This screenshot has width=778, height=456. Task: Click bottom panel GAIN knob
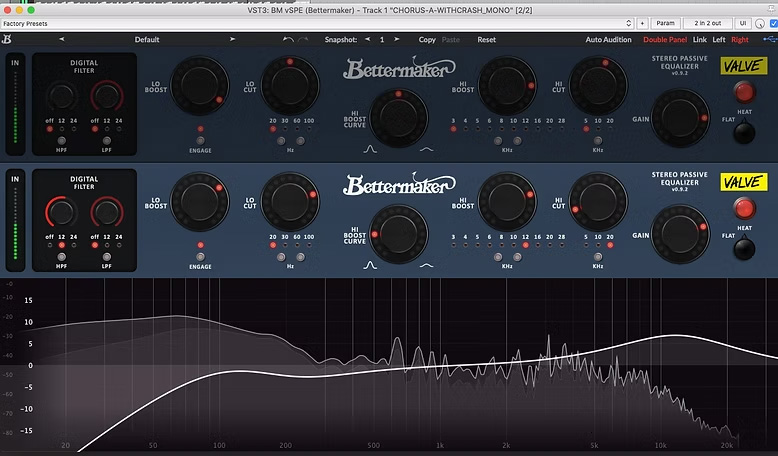click(680, 234)
